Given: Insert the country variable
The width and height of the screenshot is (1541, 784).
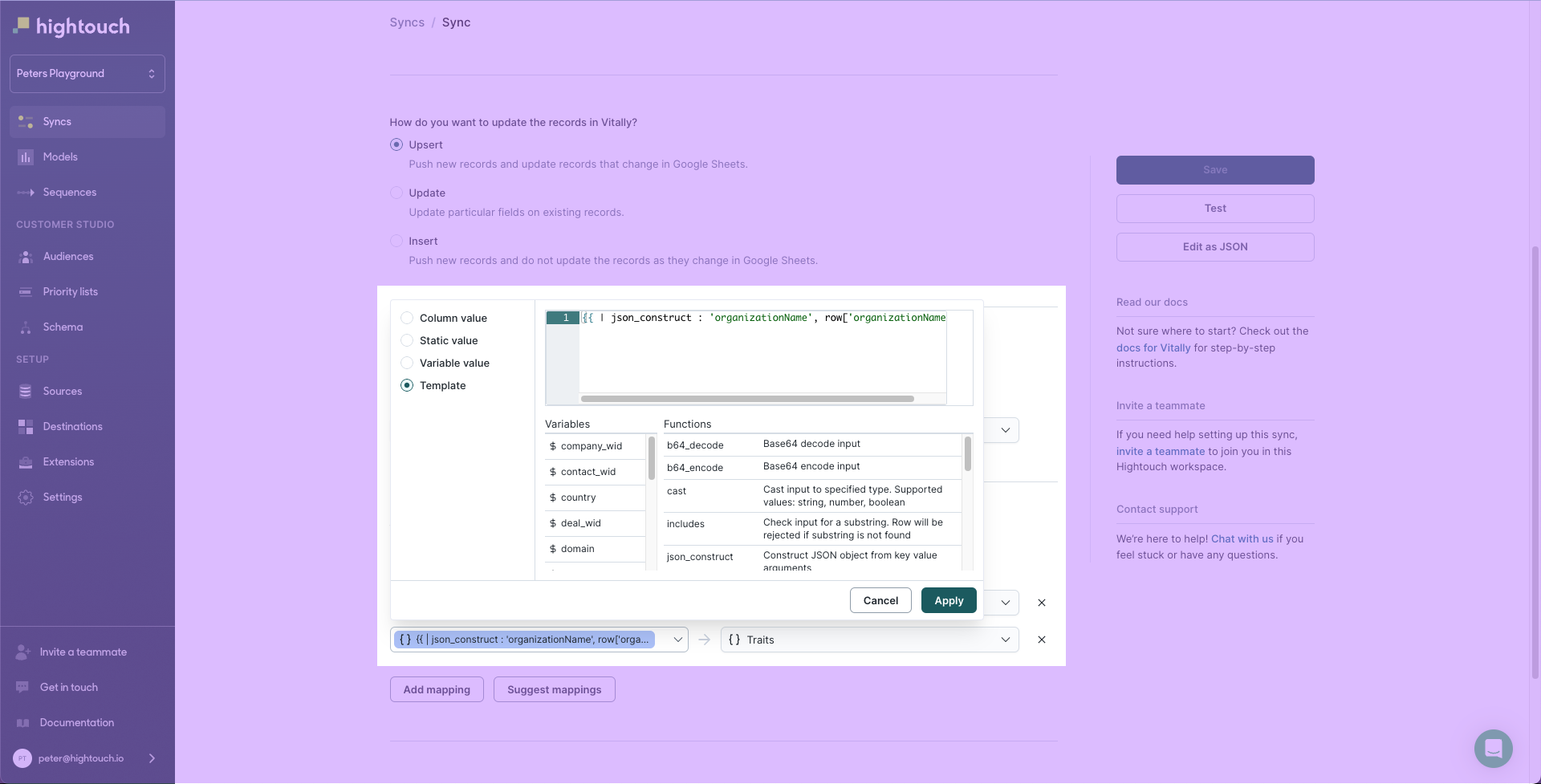Looking at the screenshot, I should tap(595, 498).
